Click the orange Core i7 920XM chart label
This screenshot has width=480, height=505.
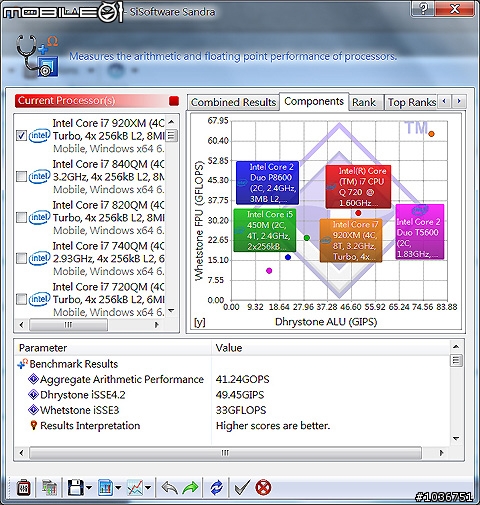coord(351,240)
